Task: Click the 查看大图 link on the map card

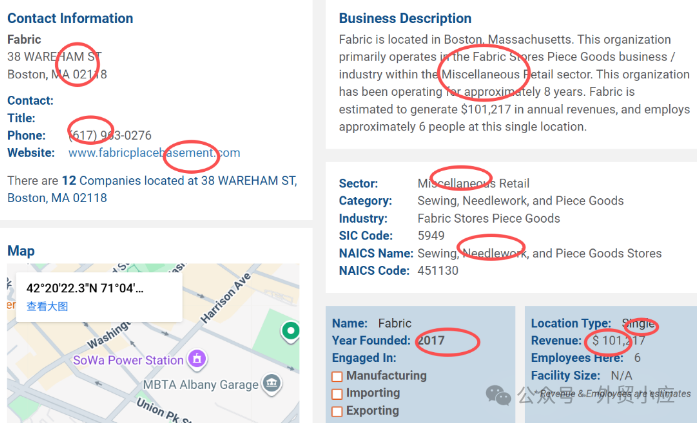Action: point(47,307)
